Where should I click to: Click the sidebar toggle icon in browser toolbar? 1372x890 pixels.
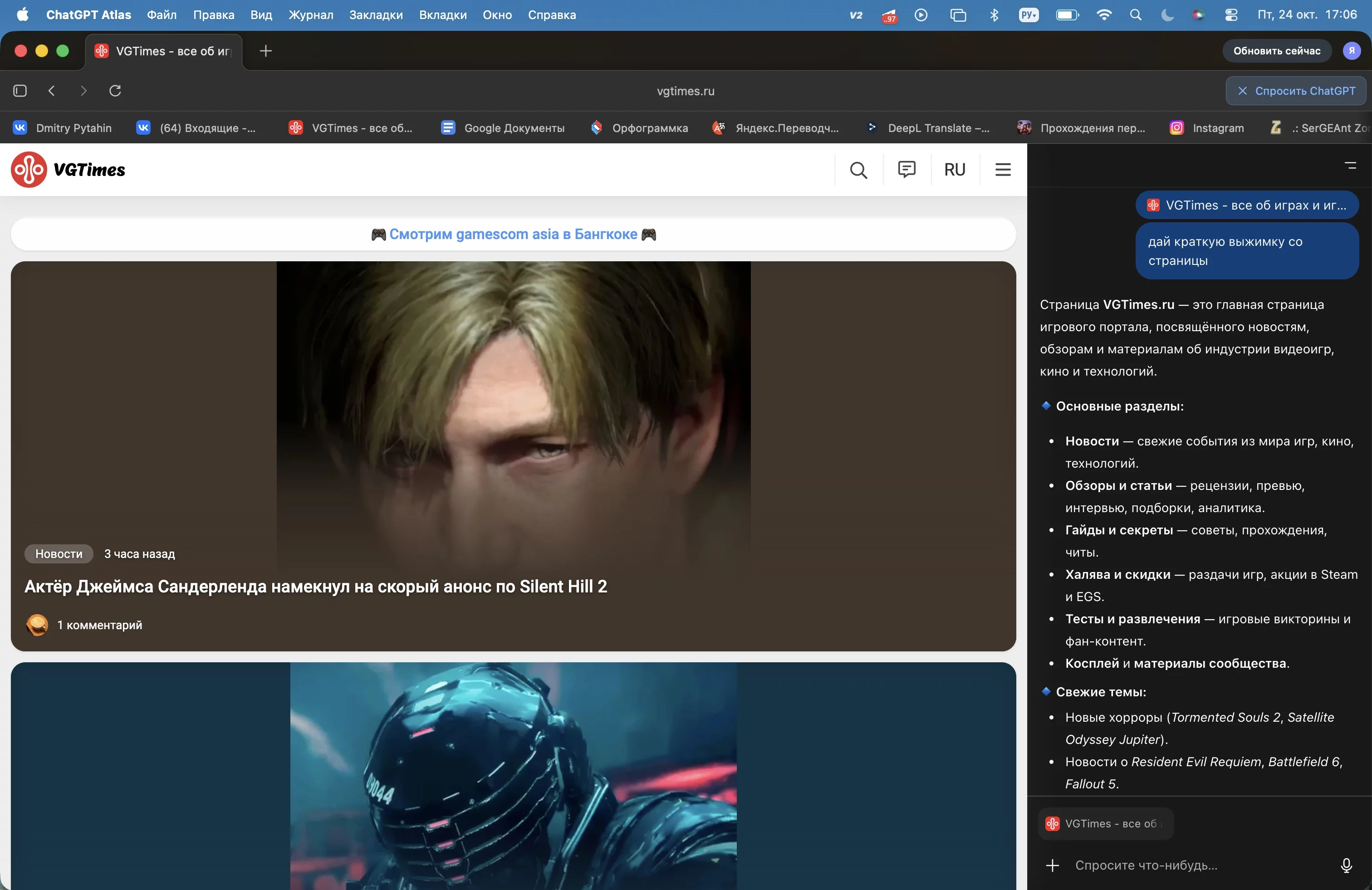[x=20, y=91]
